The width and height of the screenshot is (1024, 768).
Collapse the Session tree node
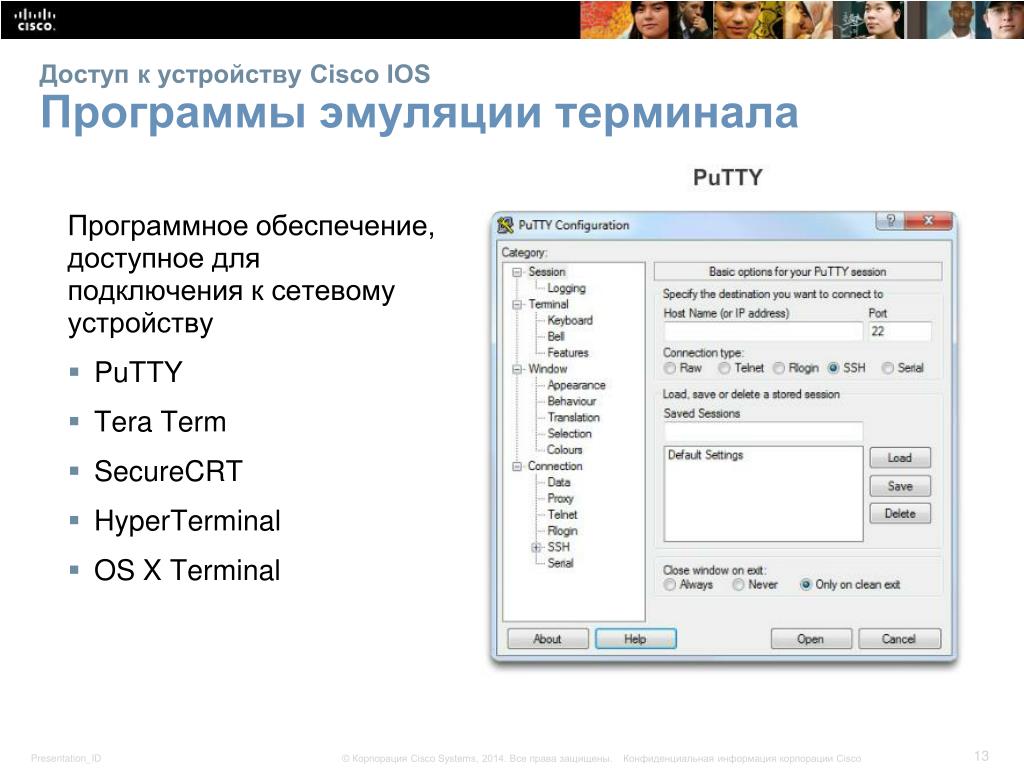point(517,272)
